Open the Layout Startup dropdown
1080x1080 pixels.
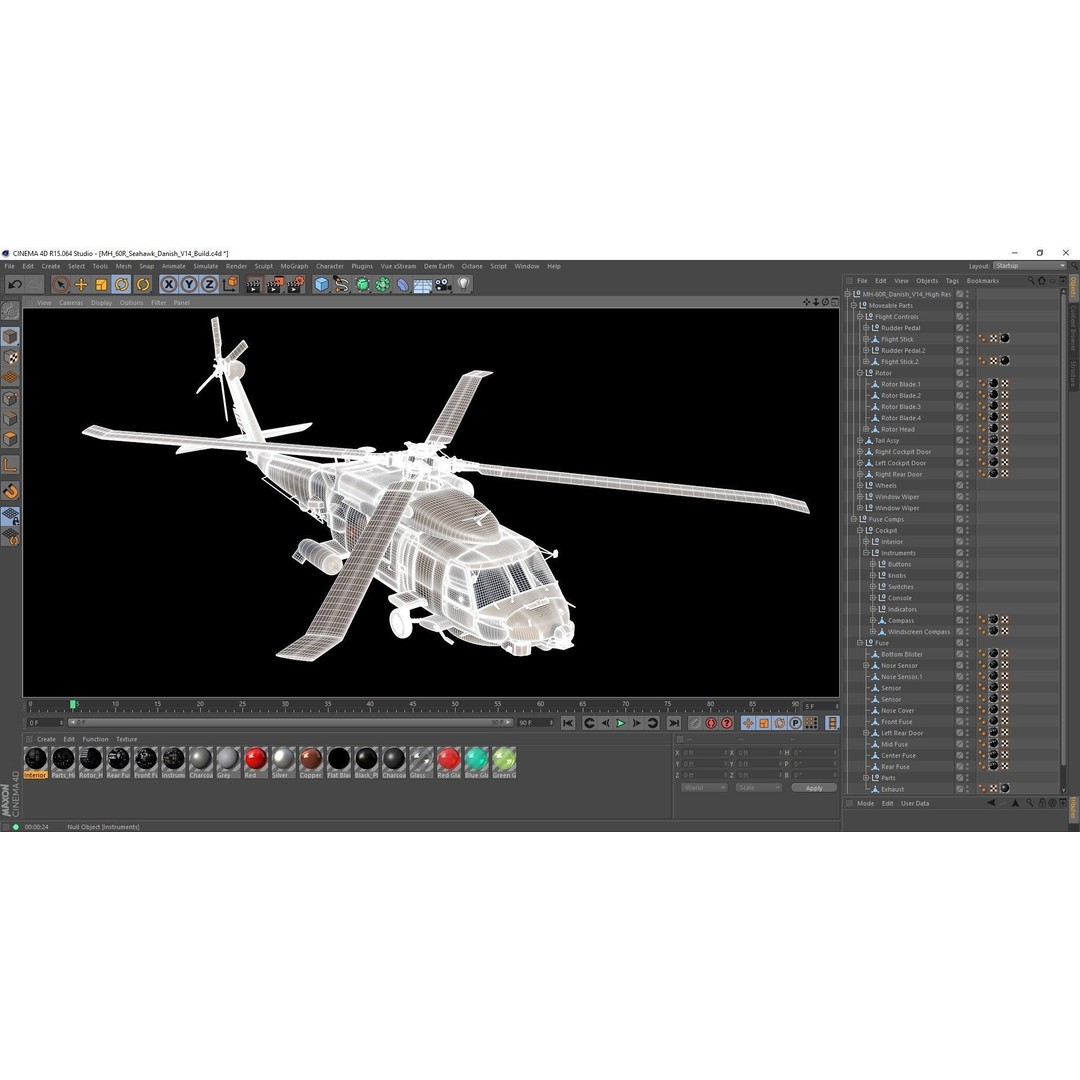[1029, 266]
